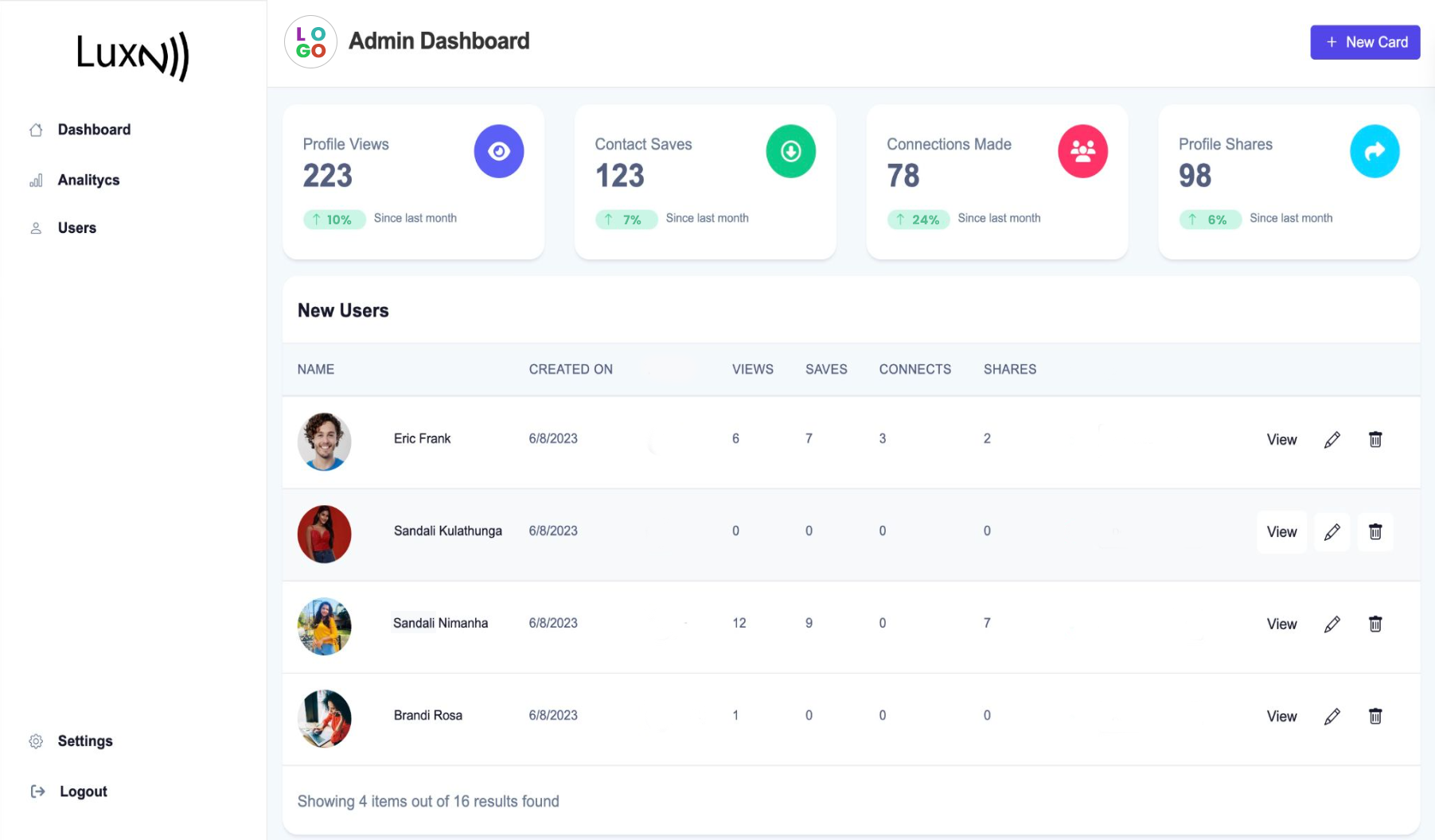
Task: Click the CREATED ON column header
Action: tap(571, 369)
